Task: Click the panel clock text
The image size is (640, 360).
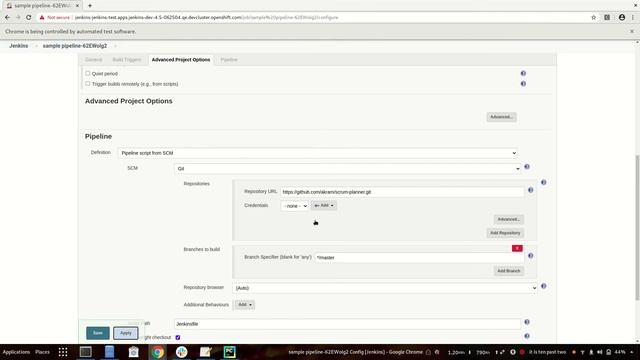Action: 547,352
